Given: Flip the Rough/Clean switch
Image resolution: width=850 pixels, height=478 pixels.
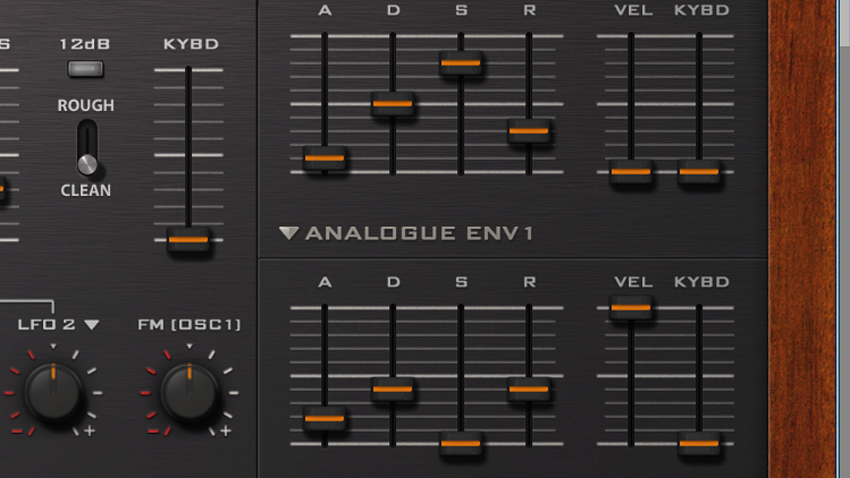Looking at the screenshot, I should click(87, 147).
